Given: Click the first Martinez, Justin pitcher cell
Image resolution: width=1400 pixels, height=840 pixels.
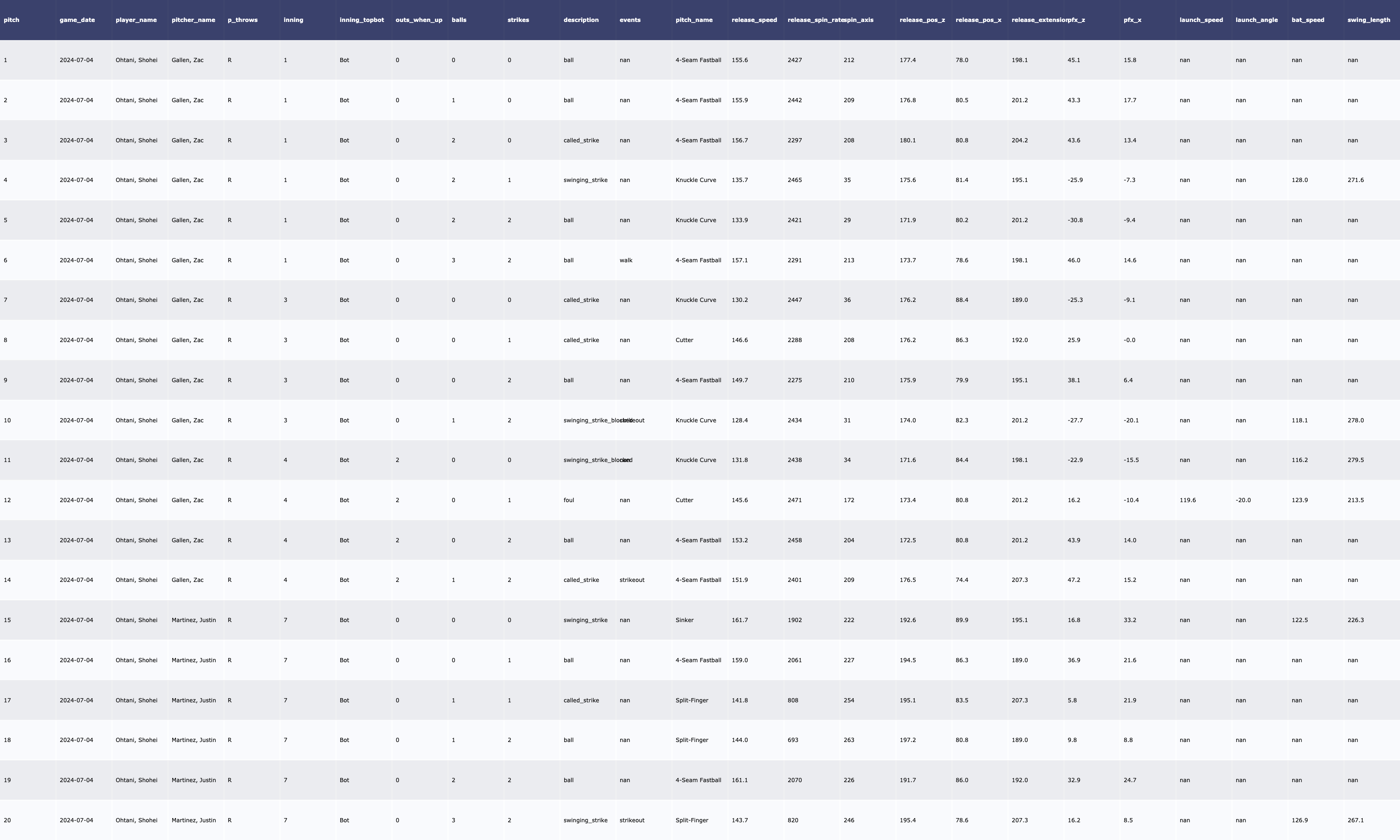Looking at the screenshot, I should point(194,620).
